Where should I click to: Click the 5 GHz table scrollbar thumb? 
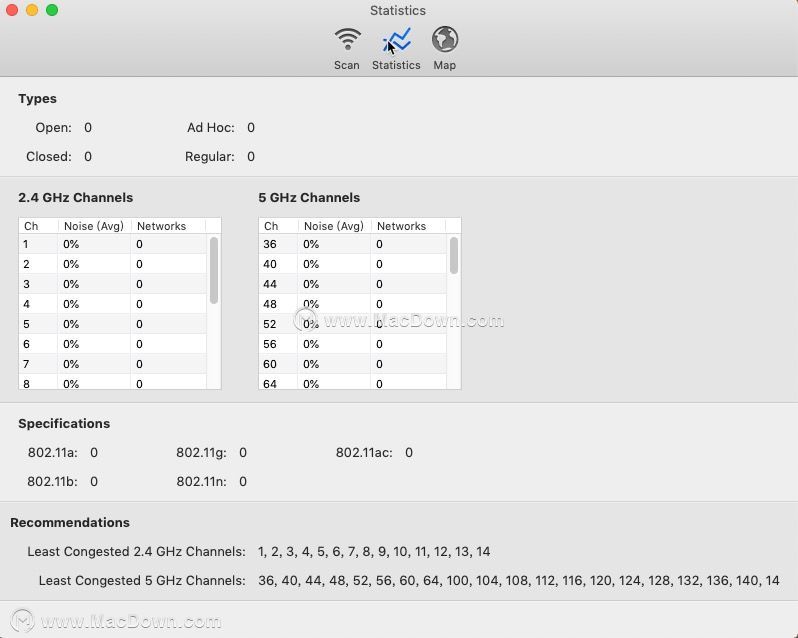point(454,255)
